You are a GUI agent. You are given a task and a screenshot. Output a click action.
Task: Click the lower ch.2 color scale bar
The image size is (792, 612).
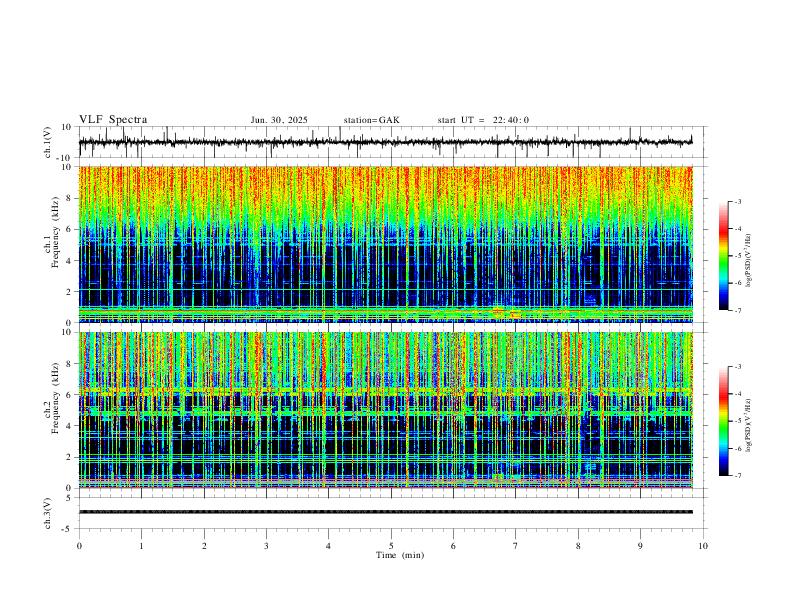click(724, 421)
